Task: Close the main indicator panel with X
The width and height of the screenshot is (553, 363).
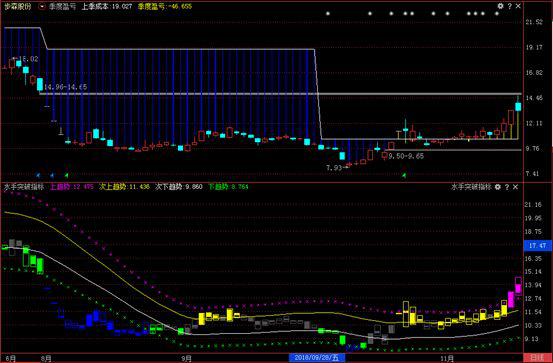Action: coord(518,6)
